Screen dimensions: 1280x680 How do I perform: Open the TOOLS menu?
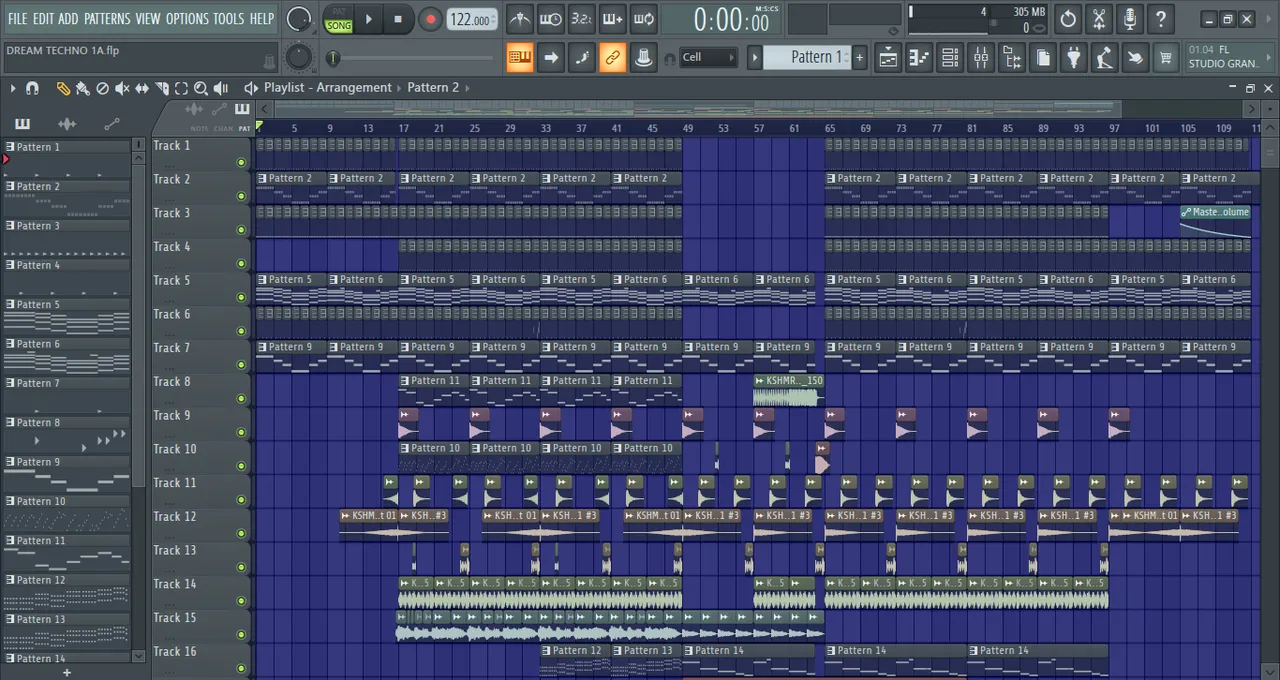(x=228, y=19)
